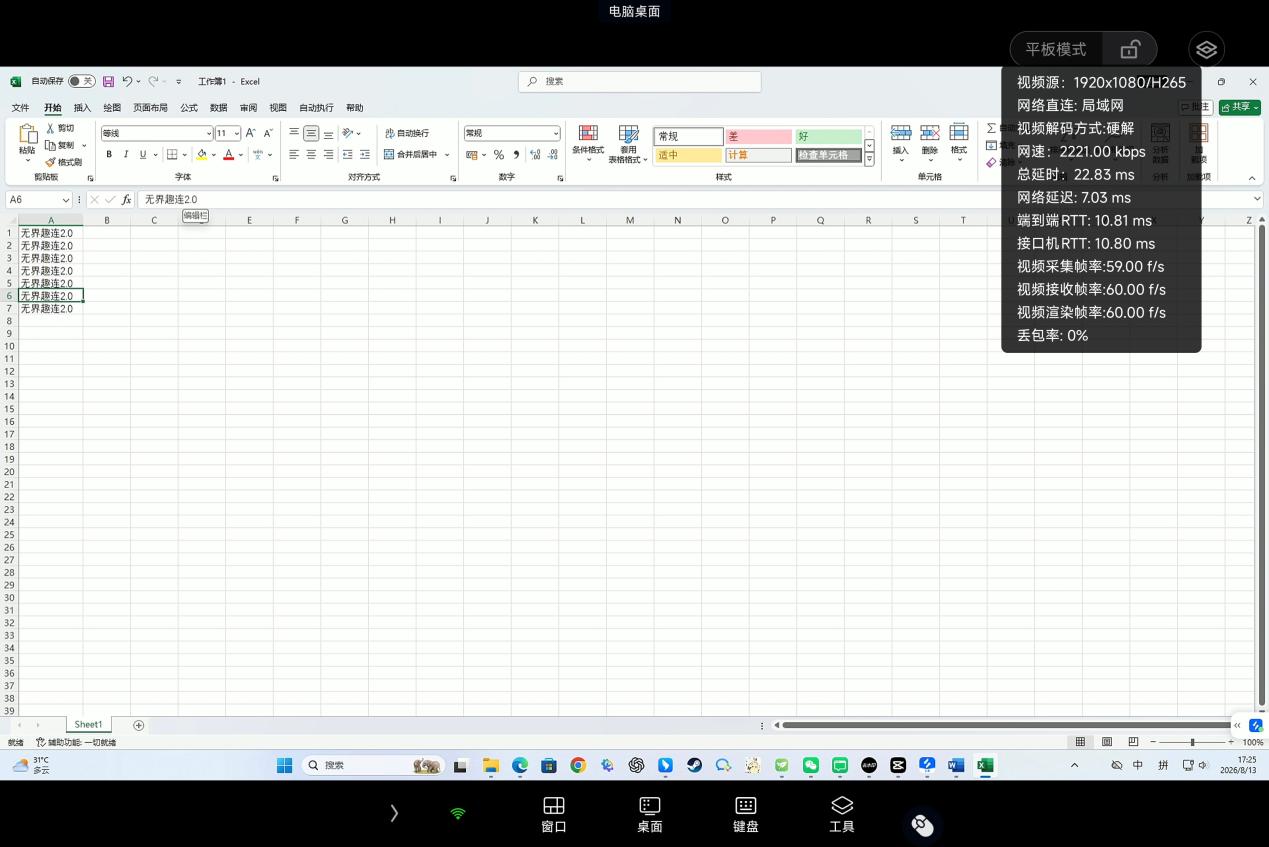Switch to the Insert (插入) tab
The width and height of the screenshot is (1269, 847).
pos(82,108)
